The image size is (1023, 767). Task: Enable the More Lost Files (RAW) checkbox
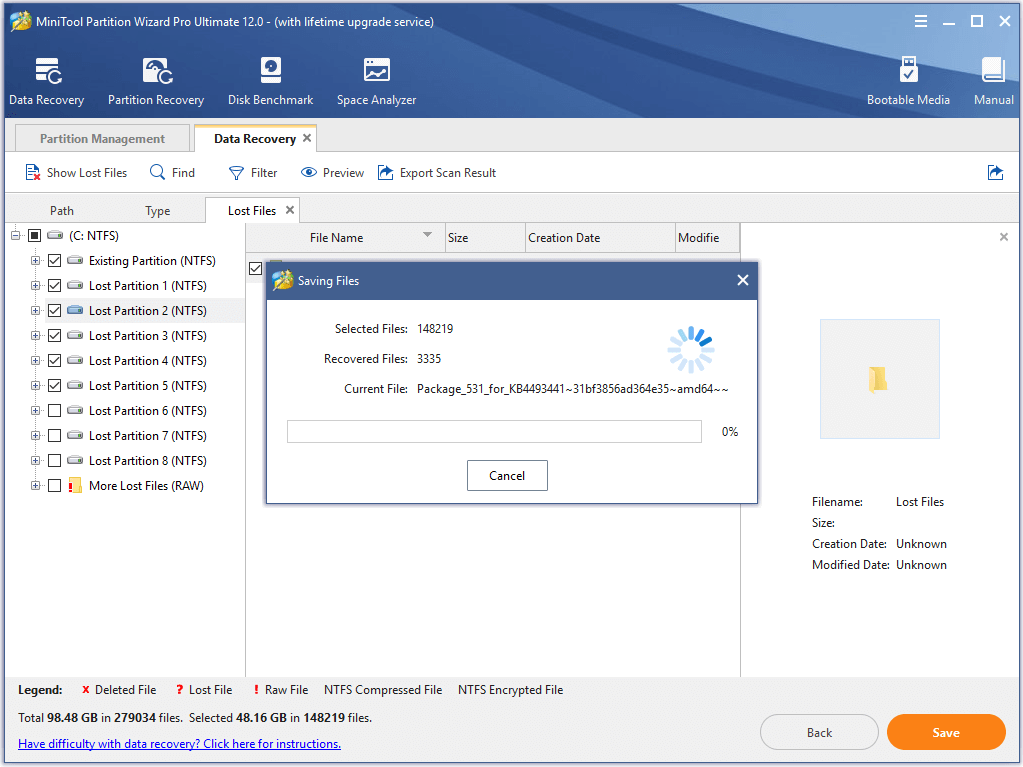pyautogui.click(x=55, y=486)
